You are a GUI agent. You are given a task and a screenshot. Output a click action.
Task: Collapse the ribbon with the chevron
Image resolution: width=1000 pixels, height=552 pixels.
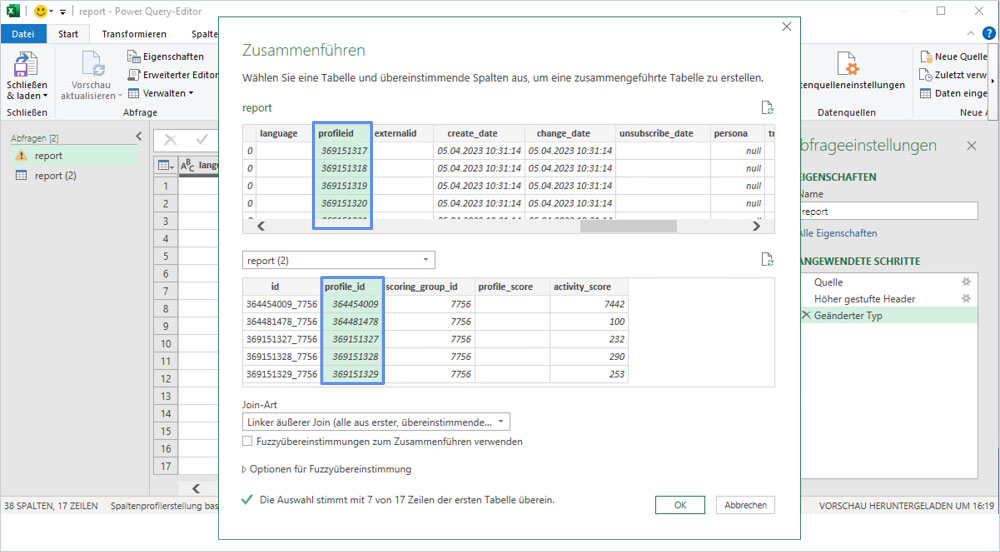tap(971, 33)
